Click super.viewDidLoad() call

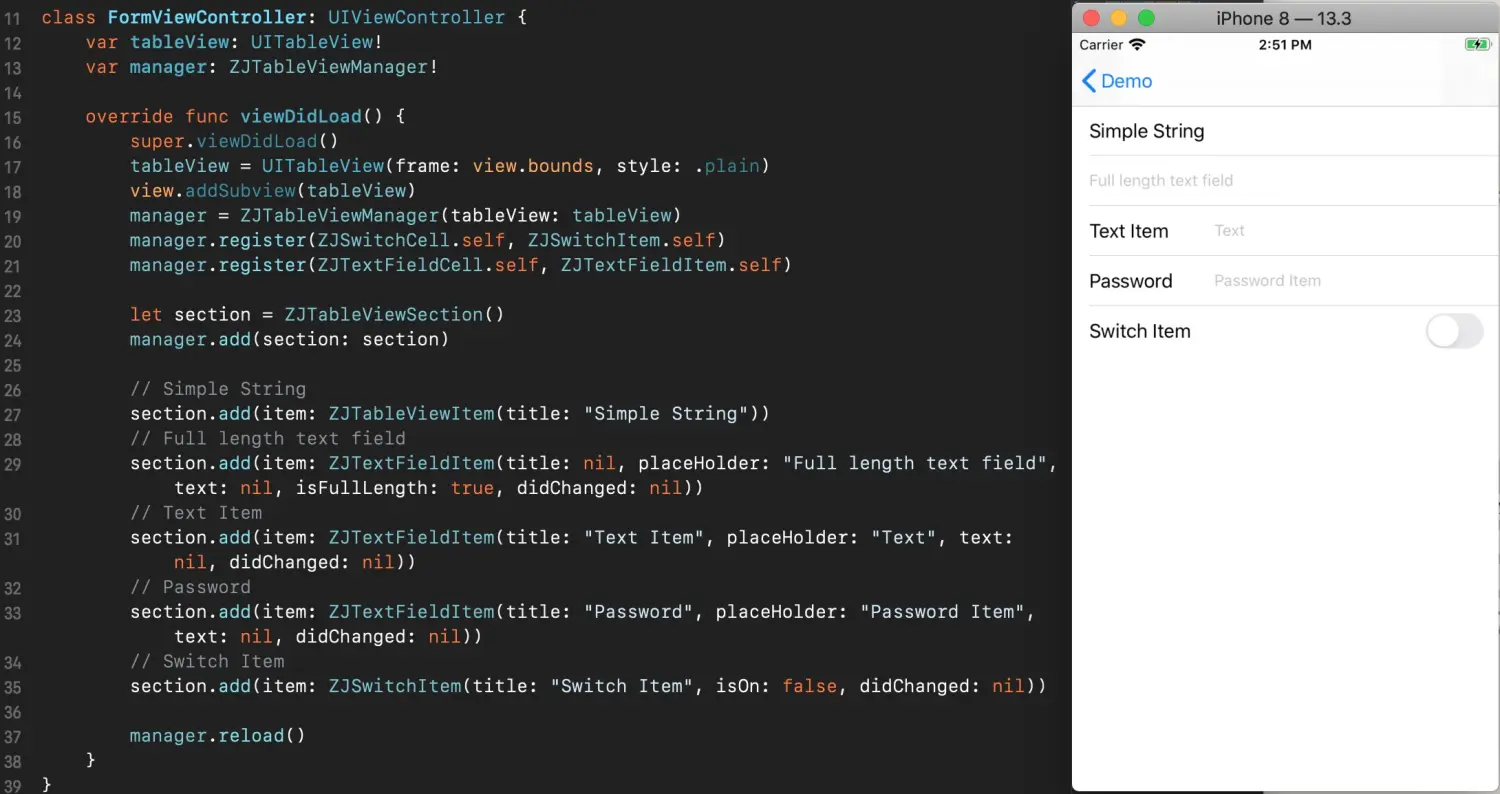[x=234, y=142]
